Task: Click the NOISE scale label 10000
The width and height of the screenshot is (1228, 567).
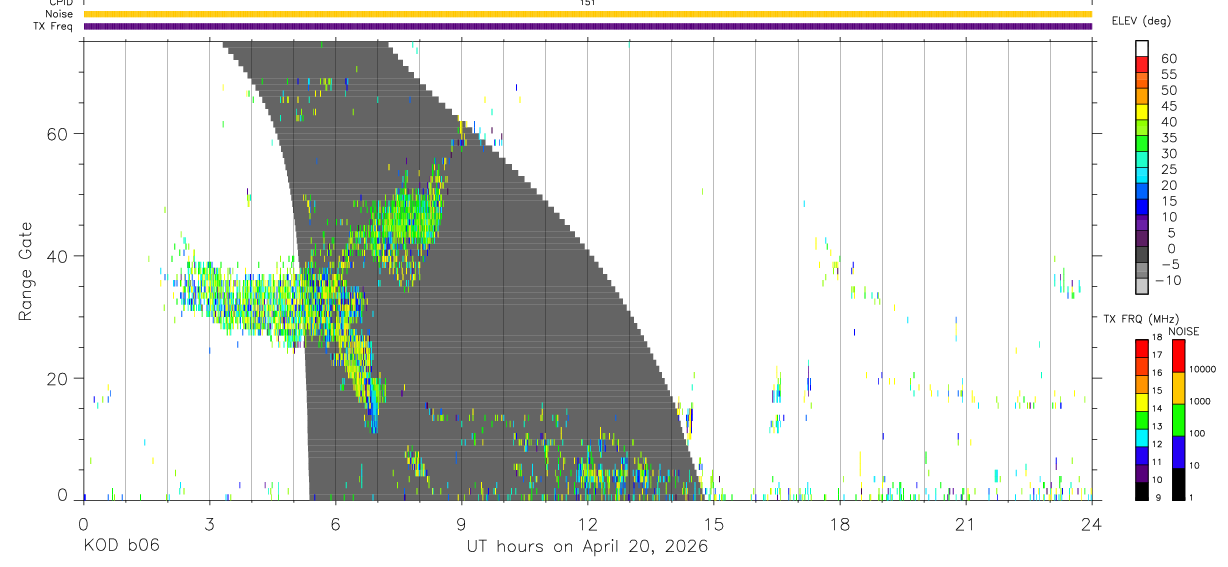Action: (x=1201, y=370)
